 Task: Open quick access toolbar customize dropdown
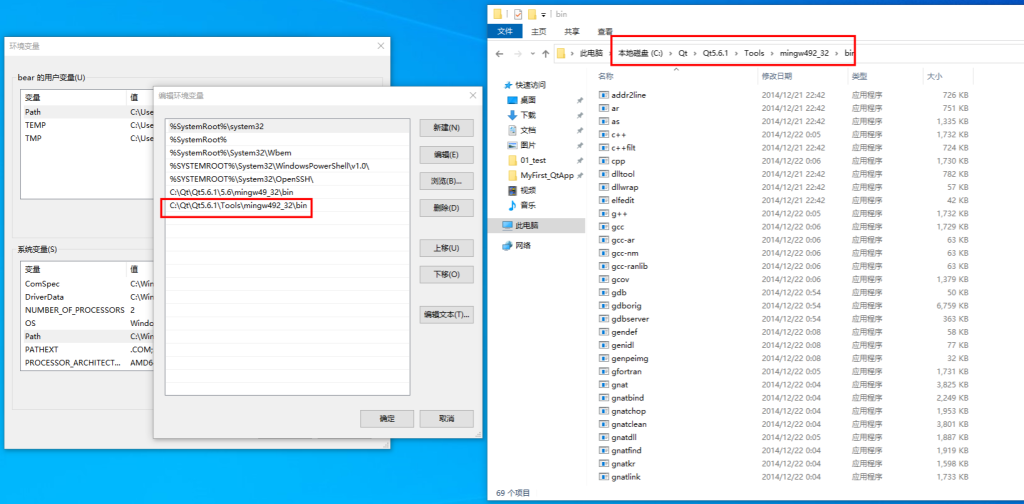point(544,15)
